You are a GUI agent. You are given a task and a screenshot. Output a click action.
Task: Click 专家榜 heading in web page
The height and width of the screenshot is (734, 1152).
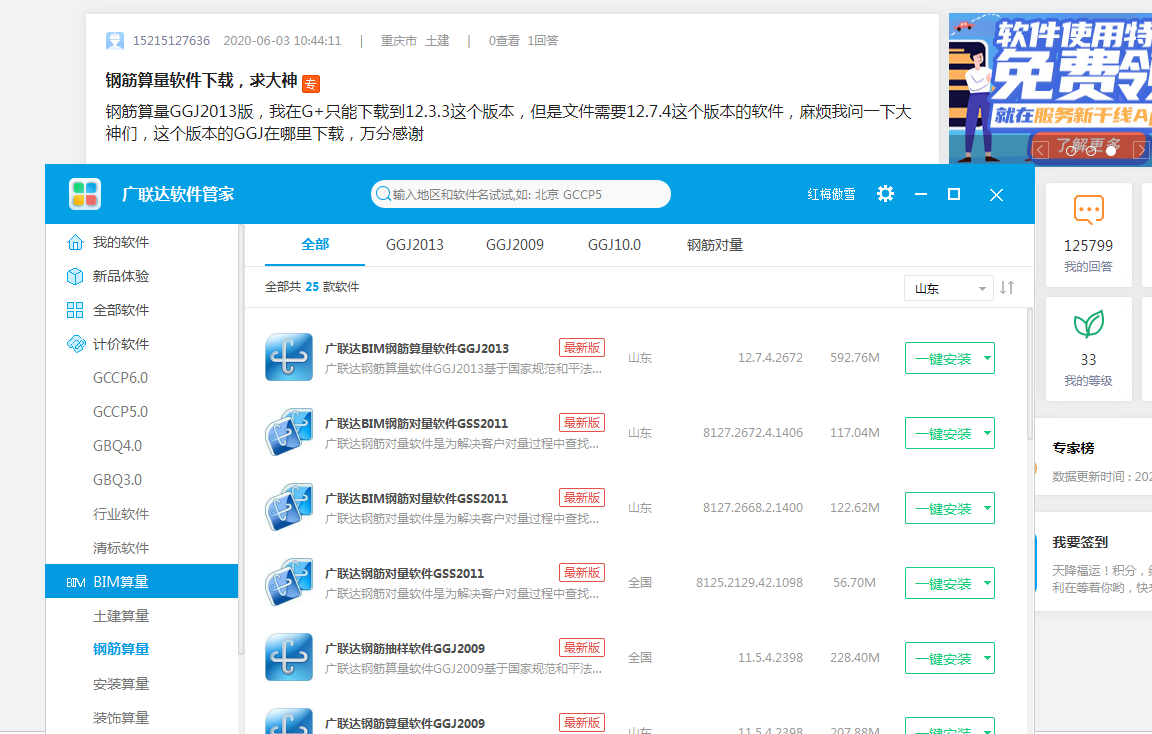[x=1073, y=448]
